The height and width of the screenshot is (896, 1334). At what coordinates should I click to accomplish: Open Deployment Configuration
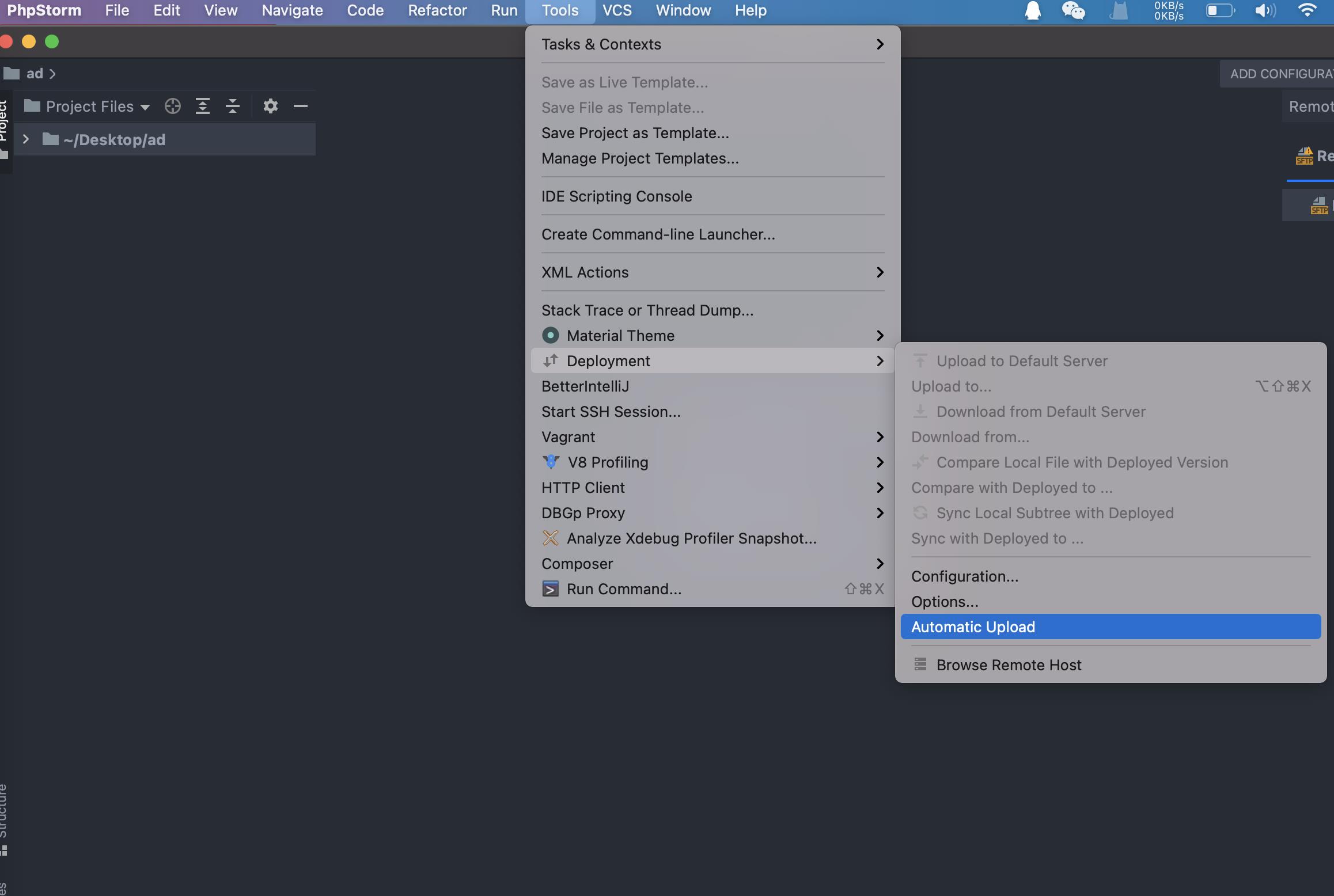coord(1111,576)
